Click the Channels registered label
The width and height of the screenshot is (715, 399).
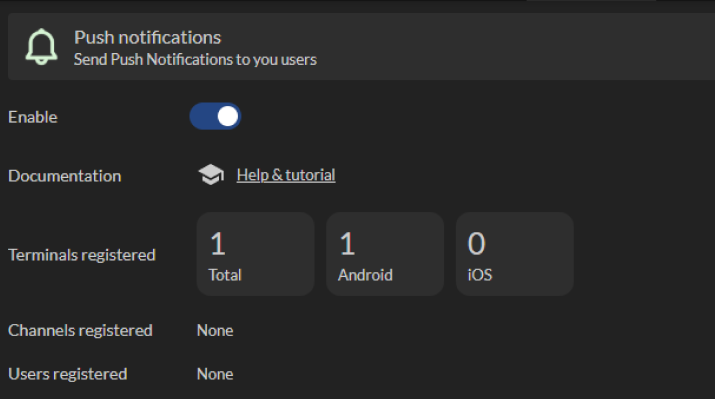click(x=80, y=331)
